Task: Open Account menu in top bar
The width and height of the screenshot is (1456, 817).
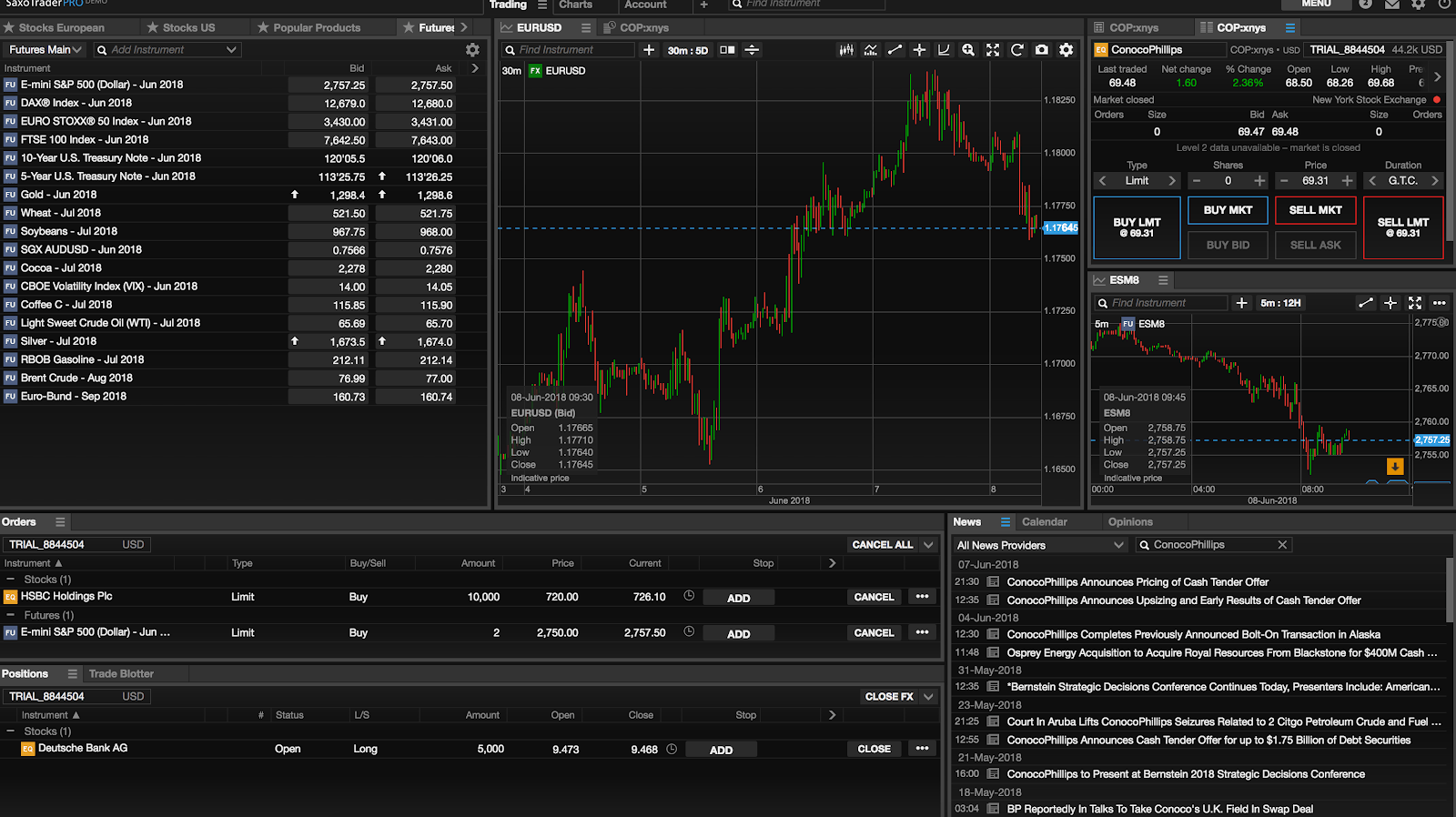Action: point(645,5)
